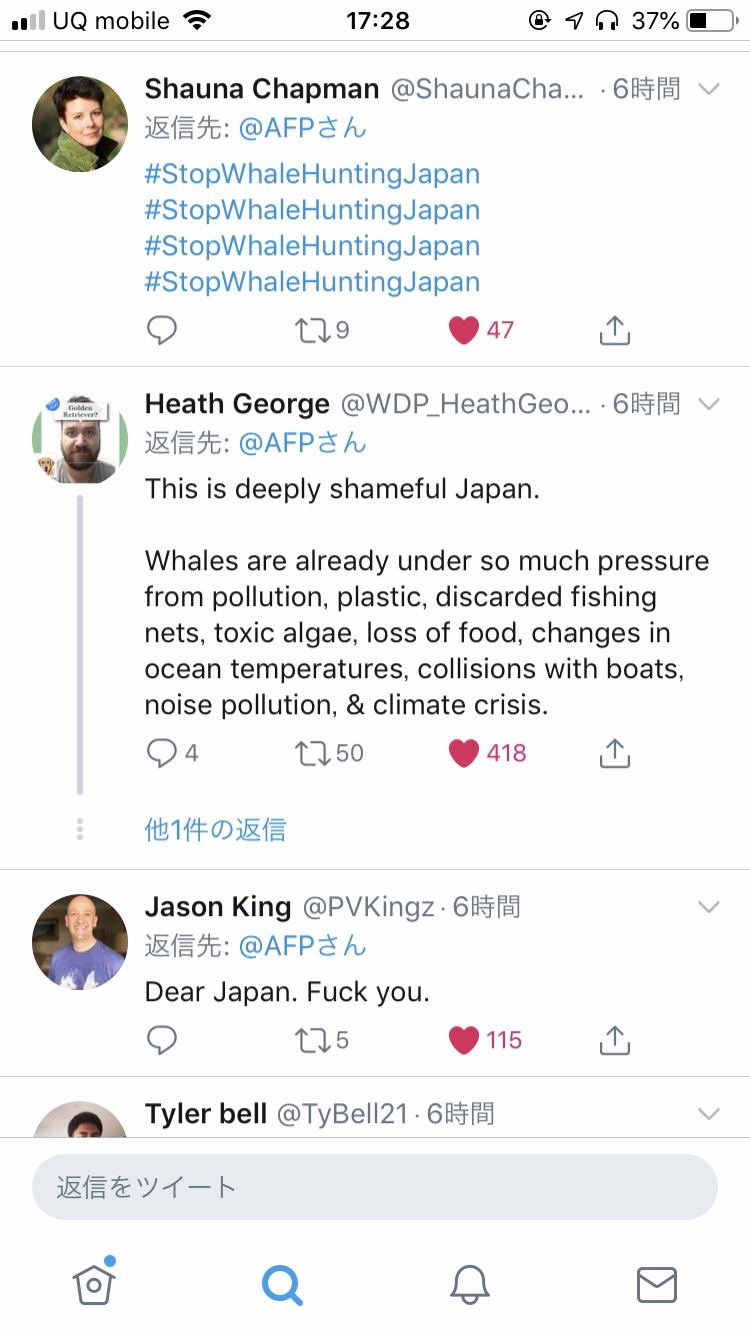Open the first #StopWhaleHuntingJapan hashtag
Screen dimensions: 750x1334
point(312,174)
